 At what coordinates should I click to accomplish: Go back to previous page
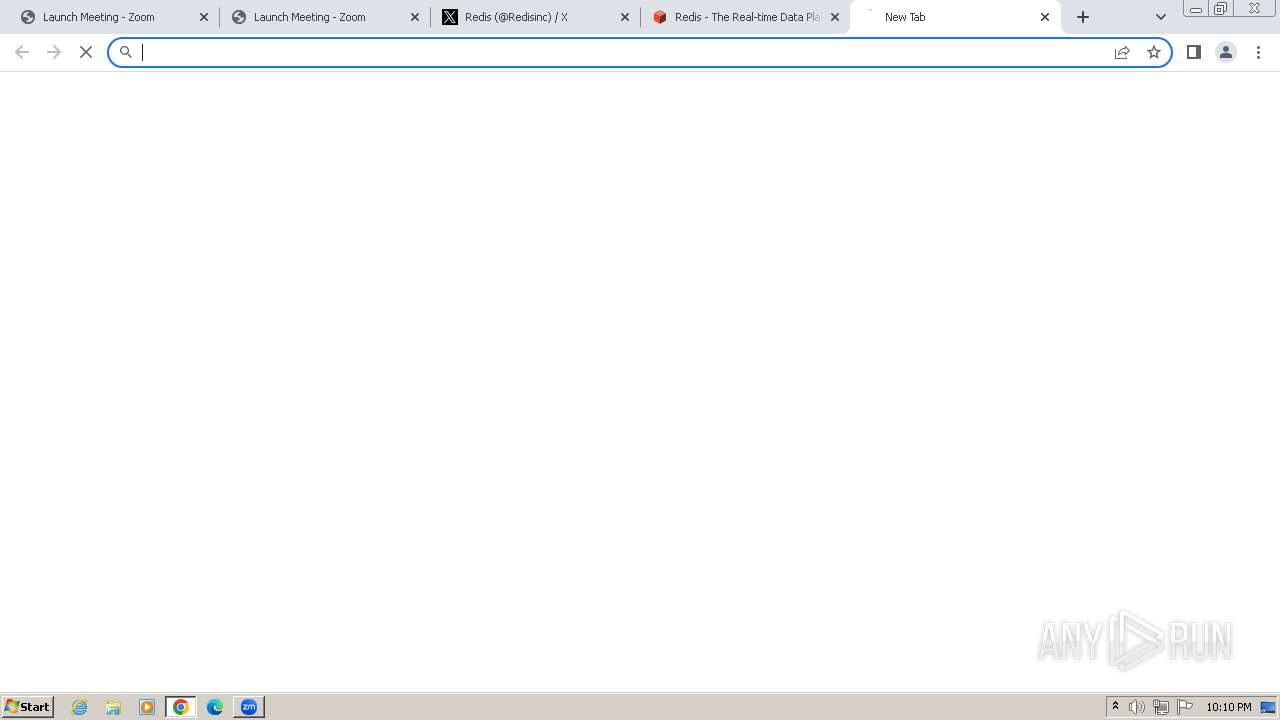point(22,52)
